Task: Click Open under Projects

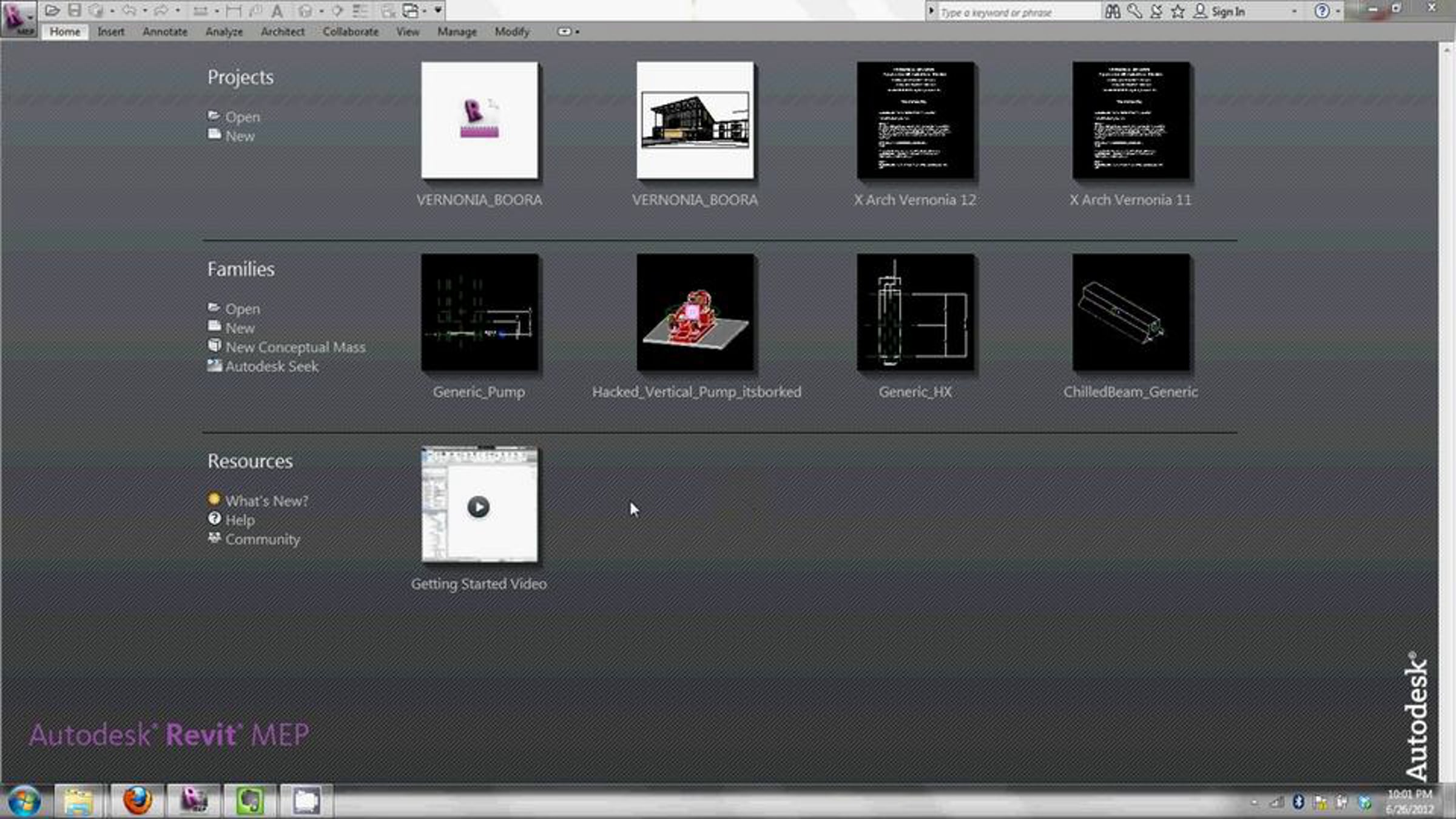Action: (242, 116)
